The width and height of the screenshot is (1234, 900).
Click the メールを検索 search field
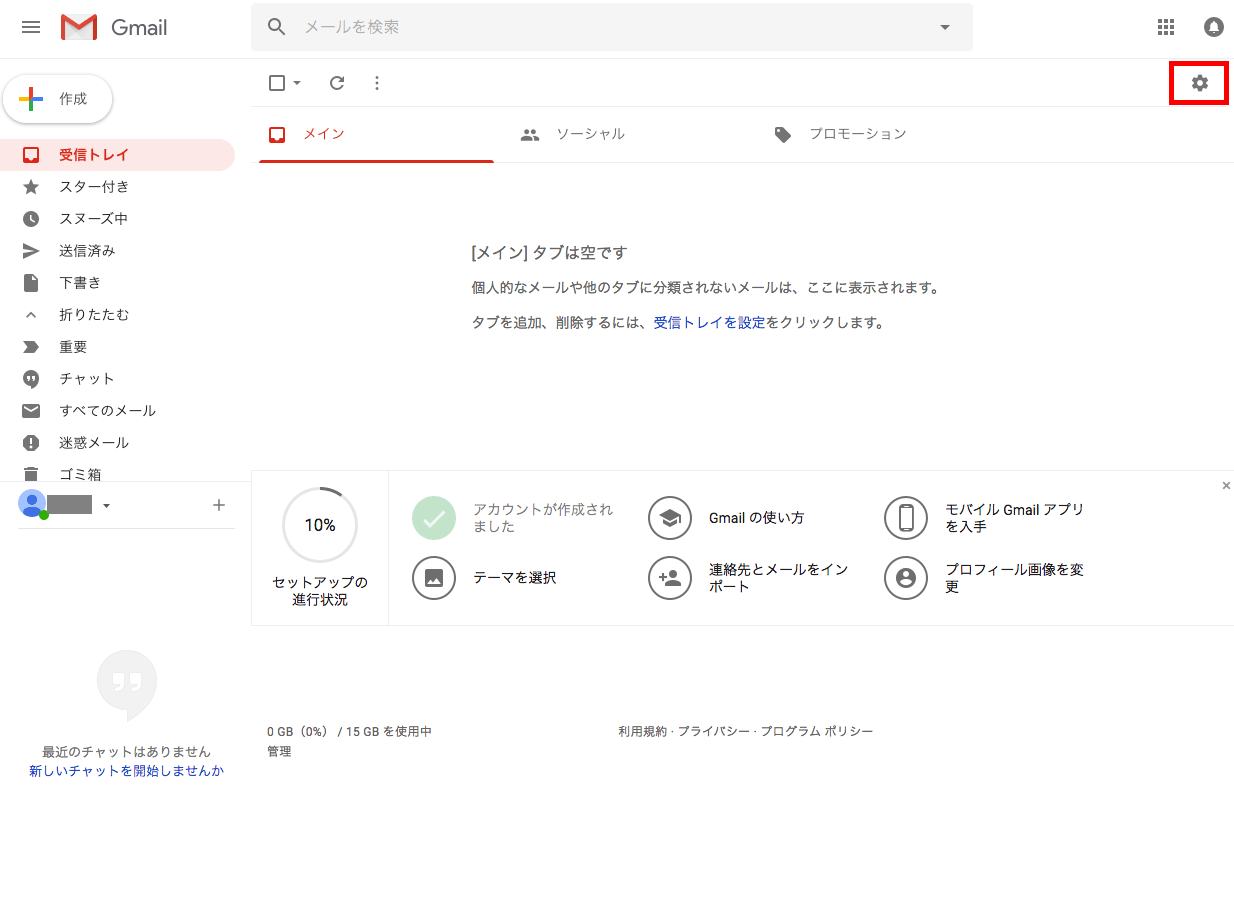click(x=610, y=27)
